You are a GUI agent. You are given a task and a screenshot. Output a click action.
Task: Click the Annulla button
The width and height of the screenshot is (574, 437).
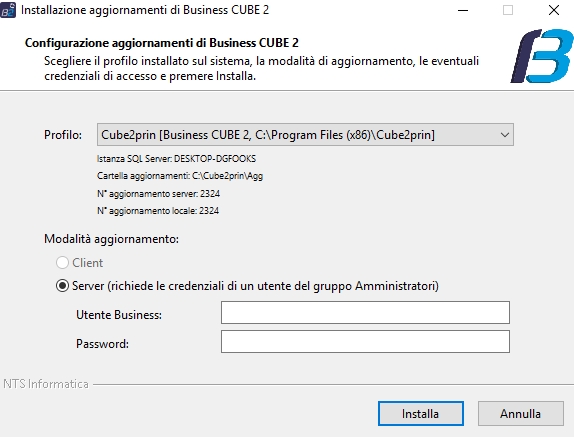coord(520,414)
